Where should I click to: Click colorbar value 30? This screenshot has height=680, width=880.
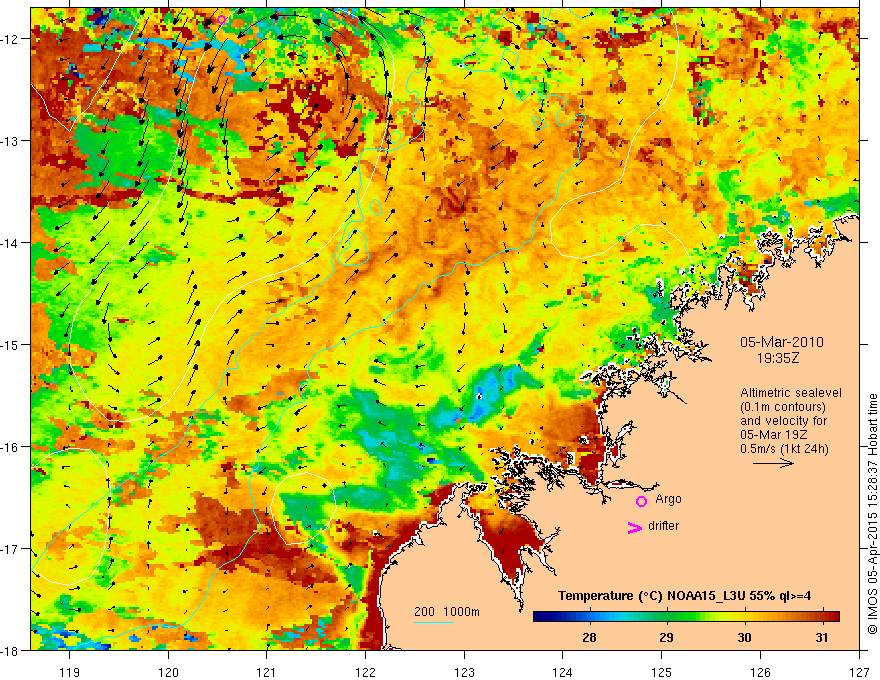coord(744,637)
